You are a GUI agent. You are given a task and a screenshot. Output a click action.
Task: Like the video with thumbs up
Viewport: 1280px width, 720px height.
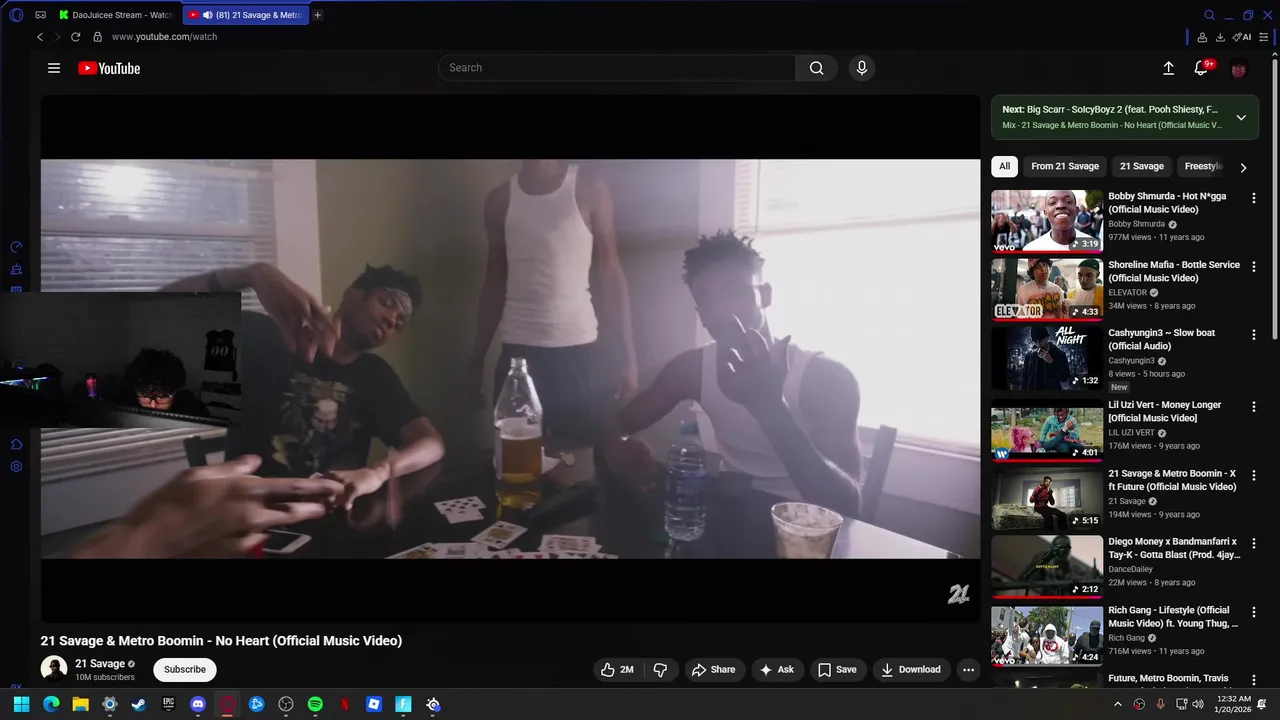pyautogui.click(x=617, y=670)
